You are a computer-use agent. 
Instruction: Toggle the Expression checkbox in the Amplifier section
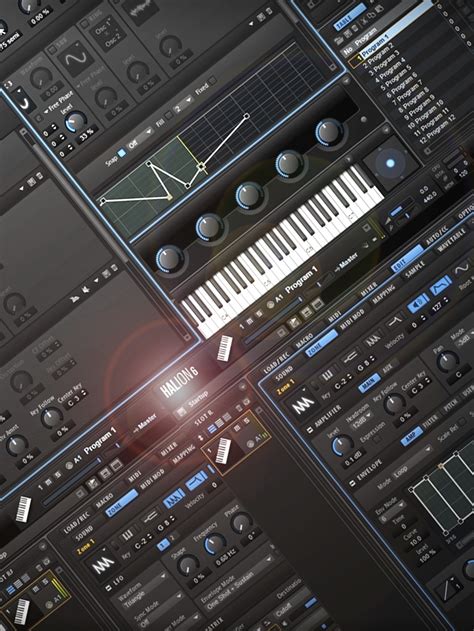click(x=376, y=440)
